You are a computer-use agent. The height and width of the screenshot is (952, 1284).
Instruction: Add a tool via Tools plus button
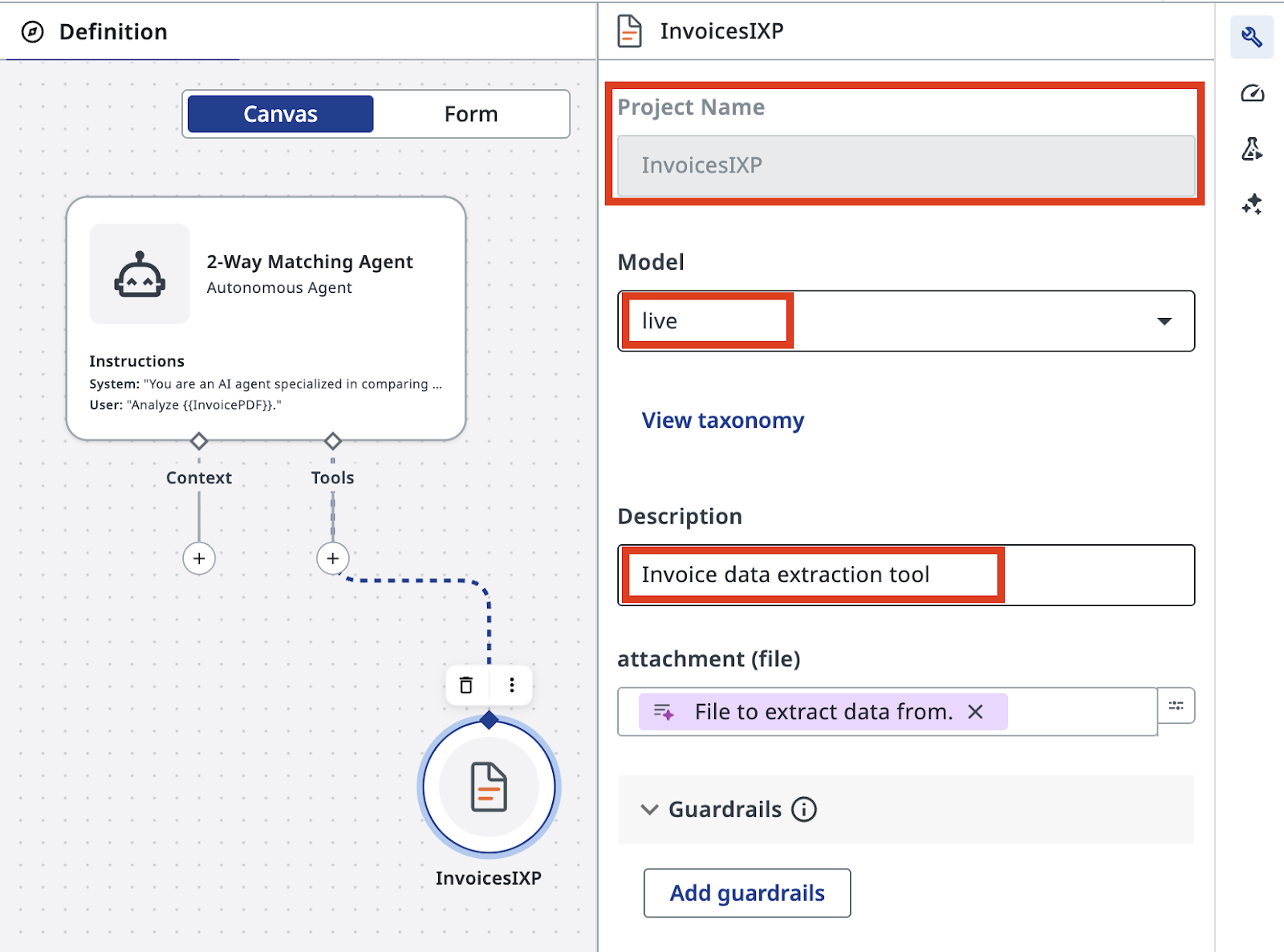[x=333, y=559]
